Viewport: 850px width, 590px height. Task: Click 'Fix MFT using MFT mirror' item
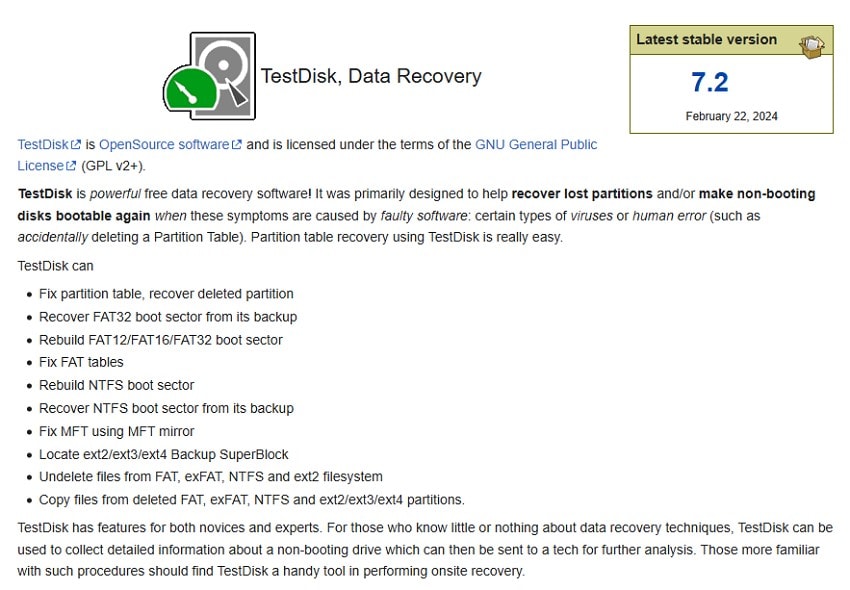(116, 431)
